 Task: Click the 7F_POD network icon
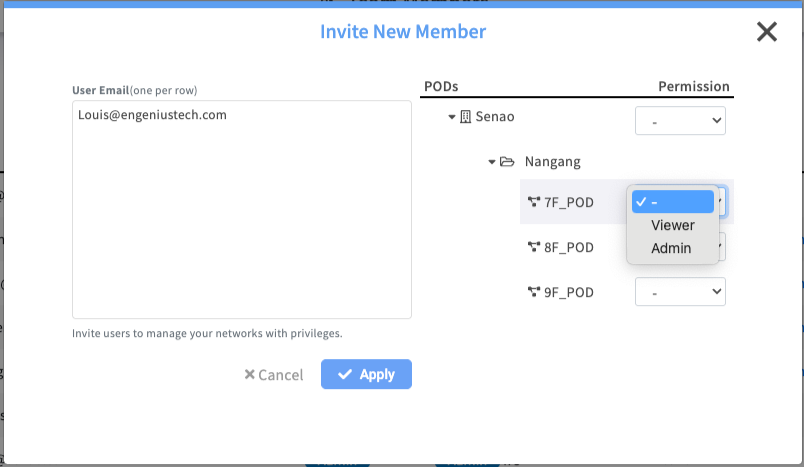pyautogui.click(x=533, y=202)
